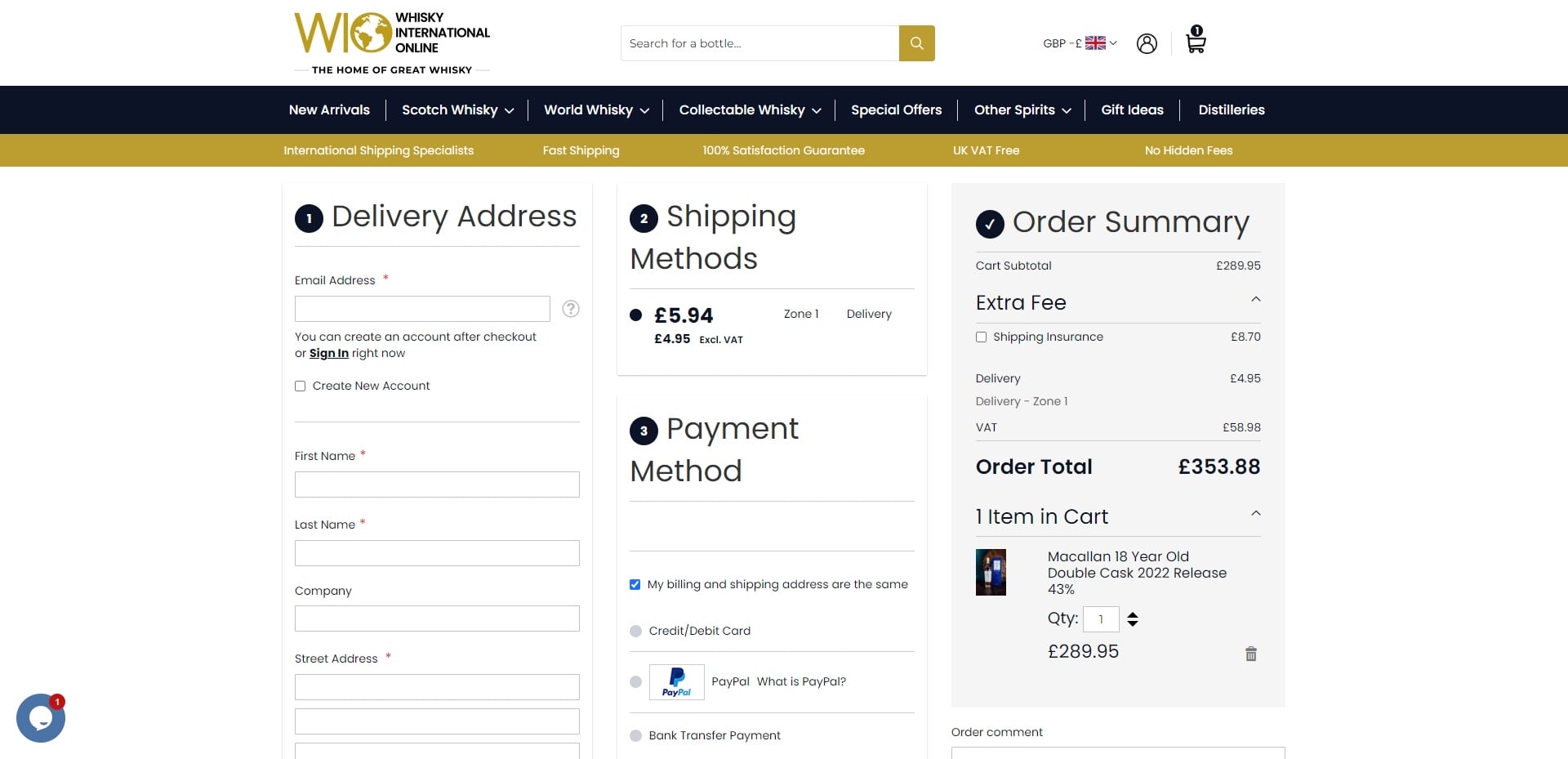Click What is PayPal? link
1568x759 pixels.
tap(801, 682)
